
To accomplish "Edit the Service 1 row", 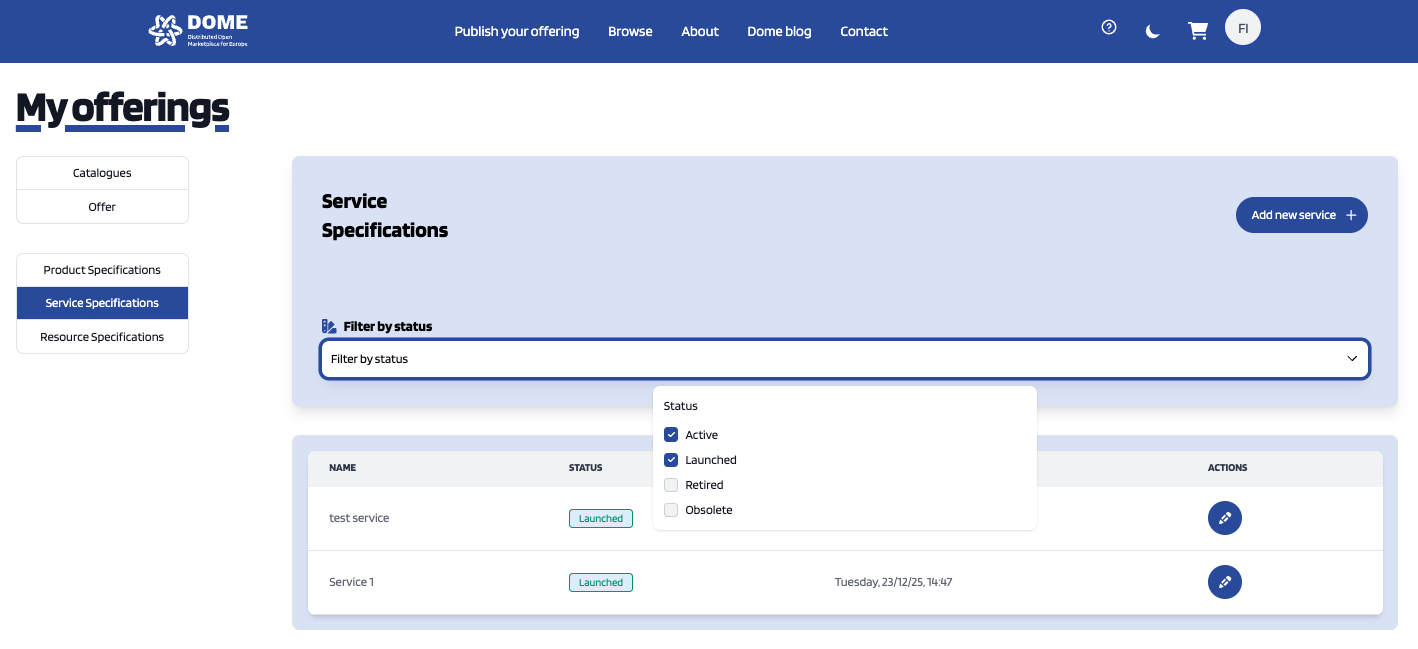I will [1224, 582].
